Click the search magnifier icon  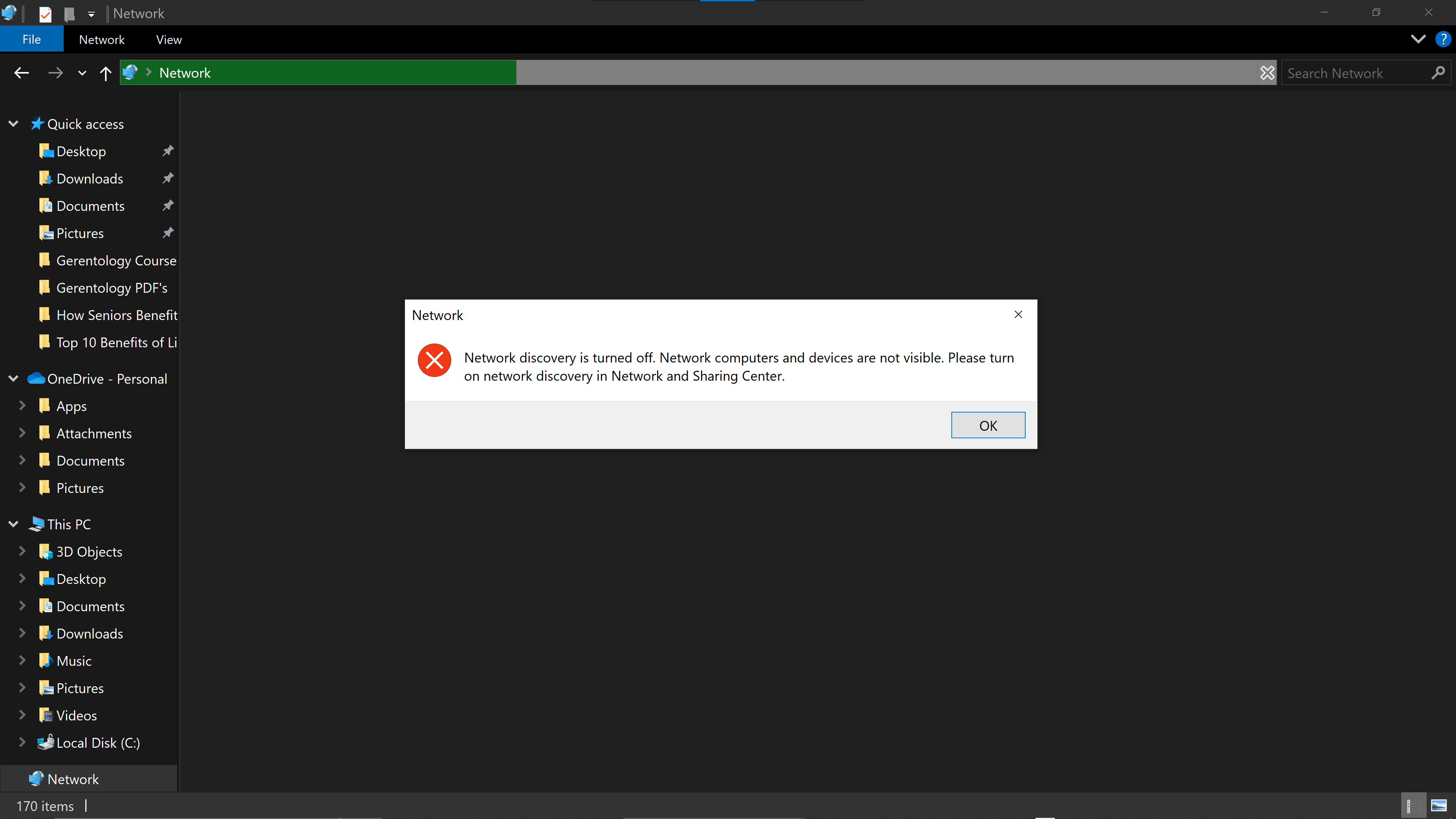(1438, 73)
